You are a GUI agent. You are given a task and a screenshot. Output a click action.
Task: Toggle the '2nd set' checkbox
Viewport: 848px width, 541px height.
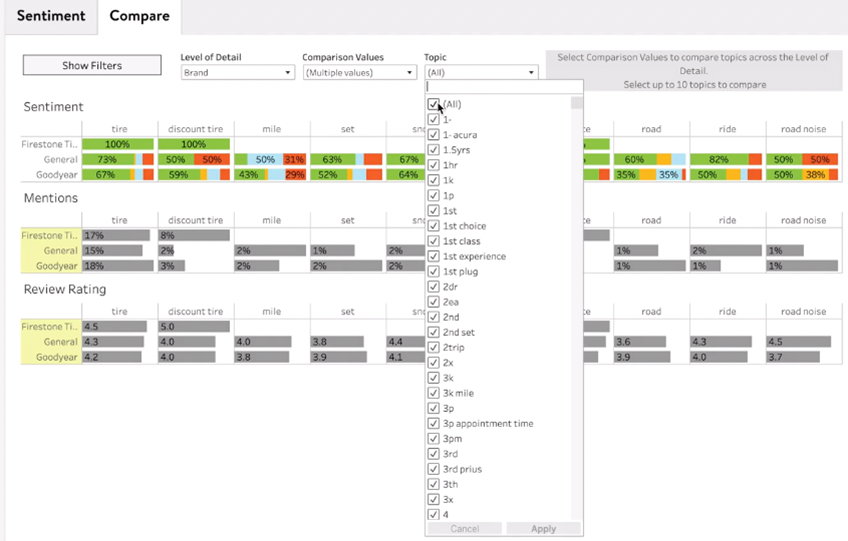[433, 332]
